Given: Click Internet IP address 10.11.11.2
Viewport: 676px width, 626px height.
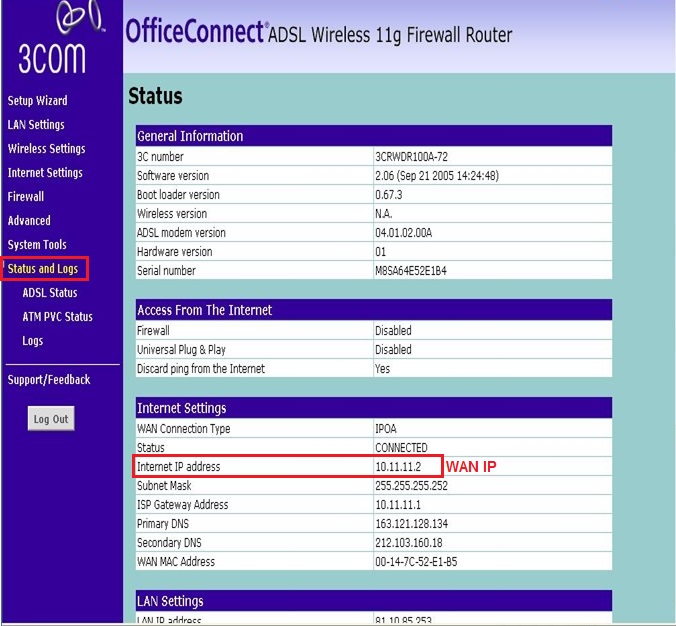Looking at the screenshot, I should tap(398, 466).
